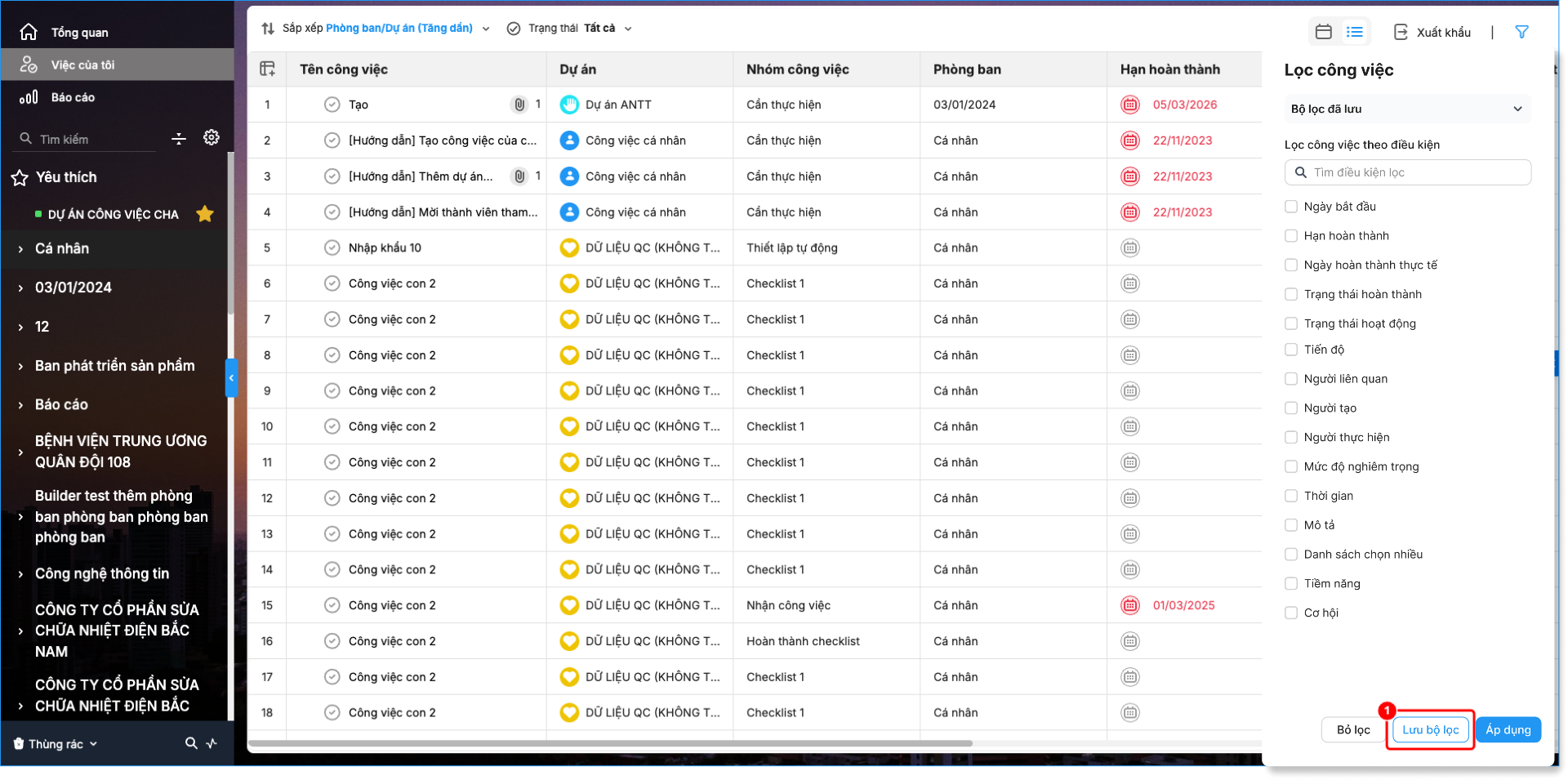This screenshot has height=780, width=1568.
Task: Open DỰ ÁN CÔNG VIỆC CHA favorite
Action: coord(113,214)
